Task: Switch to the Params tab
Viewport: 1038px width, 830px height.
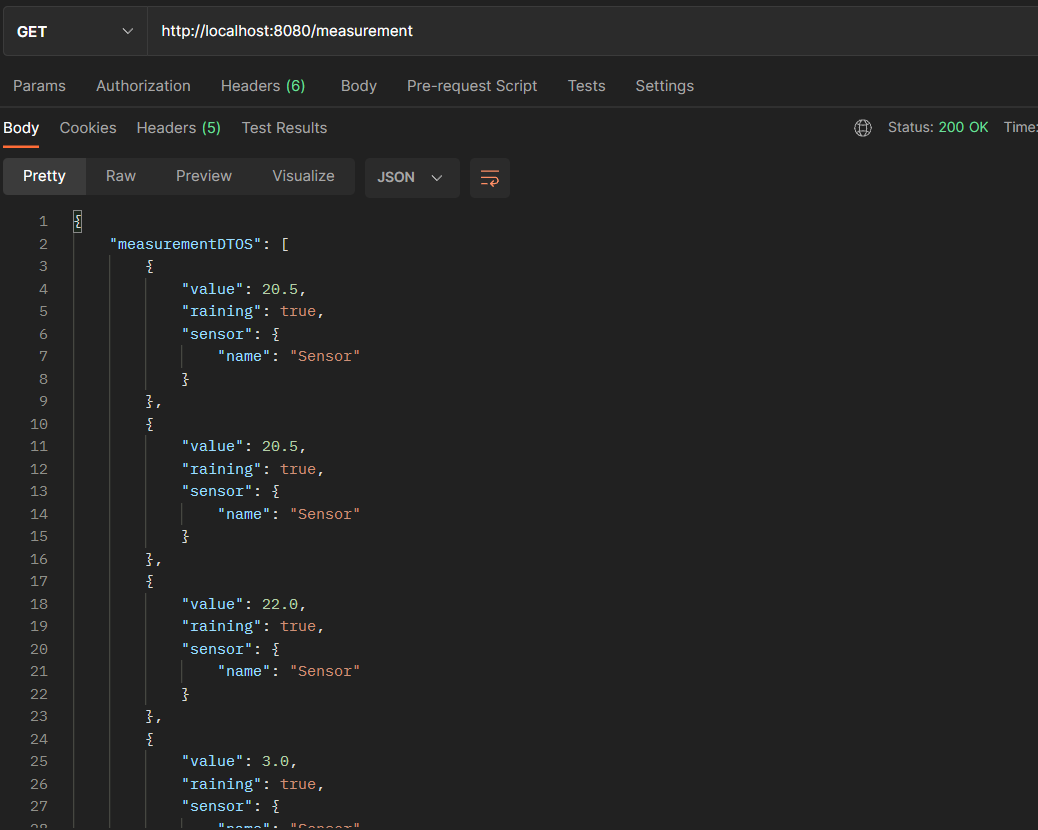Action: (39, 86)
